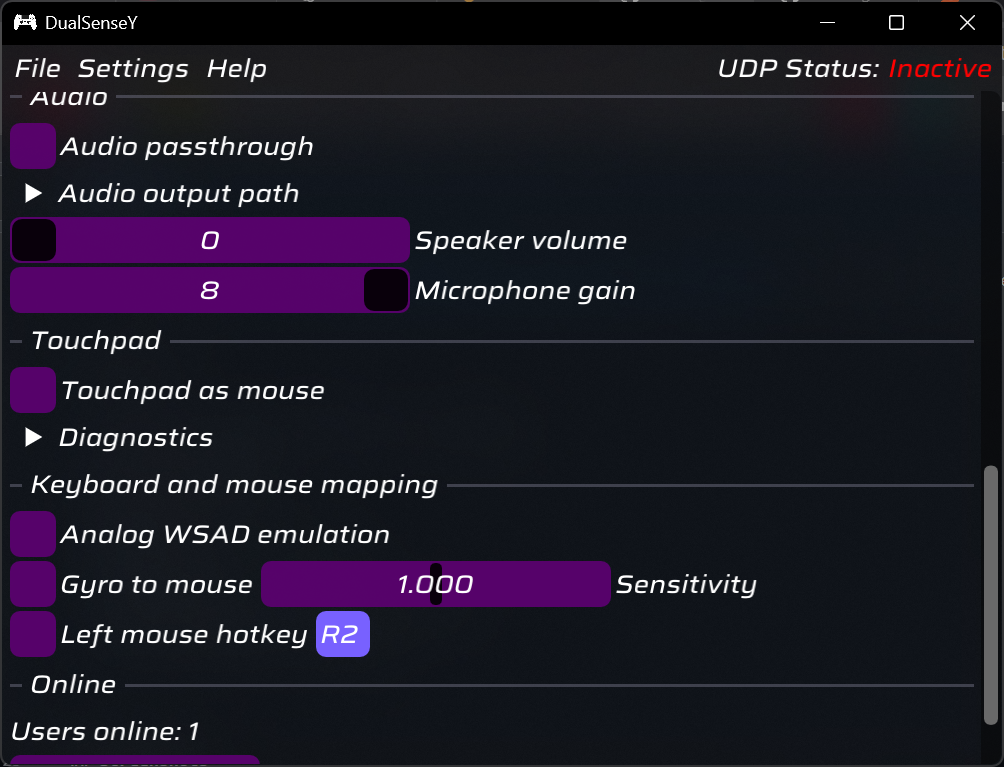Open the Help menu
1004x767 pixels.
[236, 69]
